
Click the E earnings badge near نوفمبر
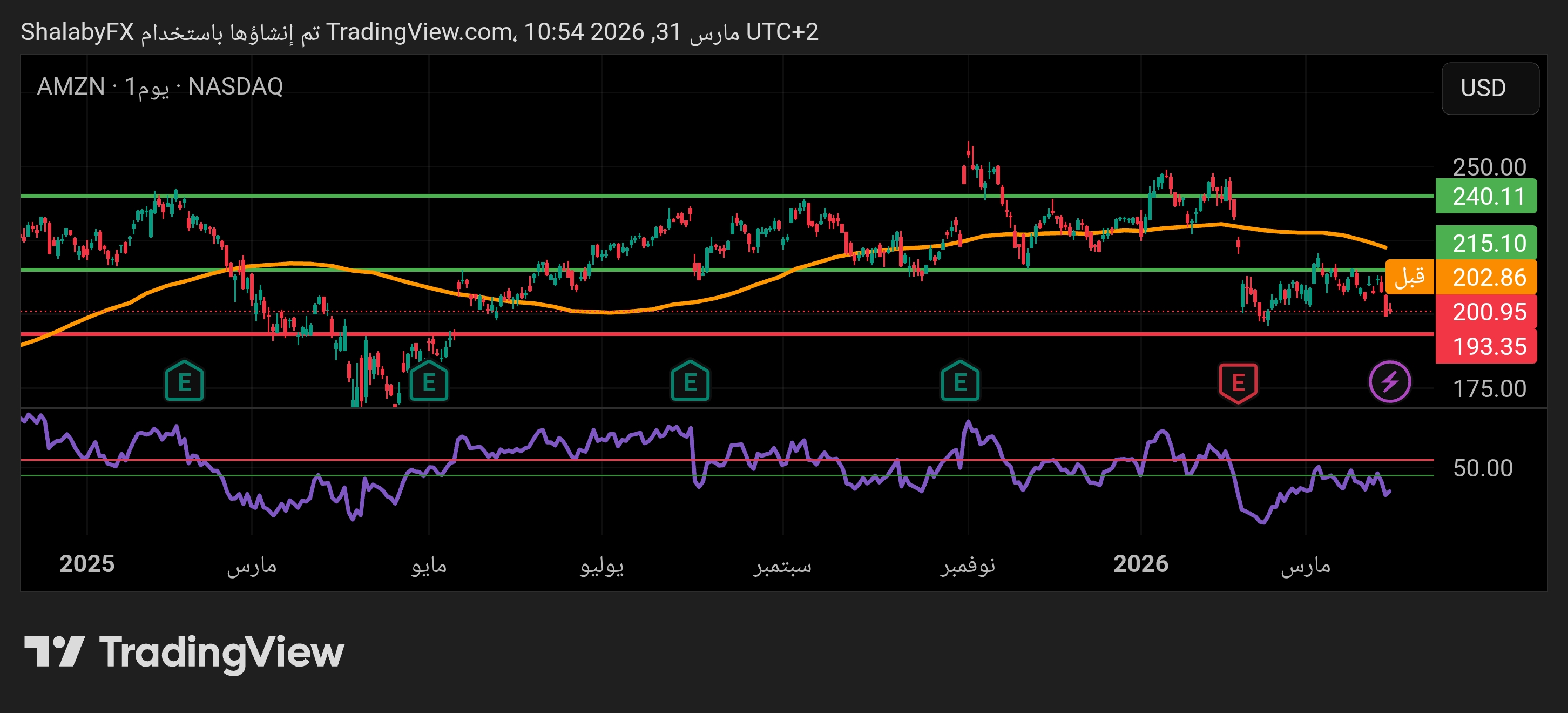pos(961,381)
